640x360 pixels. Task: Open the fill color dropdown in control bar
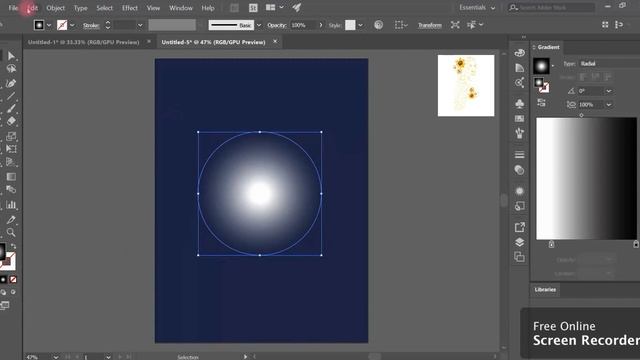point(49,25)
